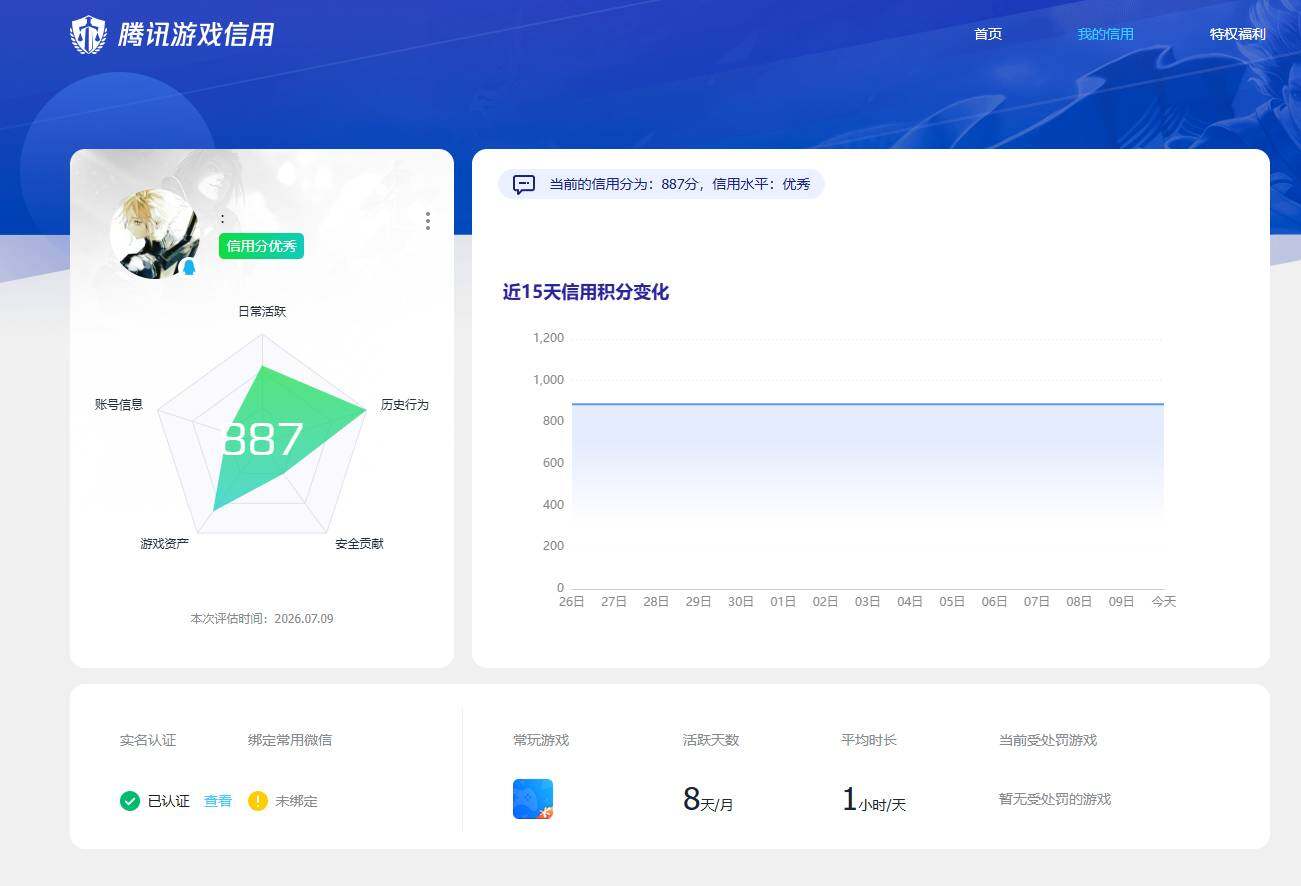Click the 29日 x-axis date label
Screen dimensions: 1301x886
tap(699, 602)
